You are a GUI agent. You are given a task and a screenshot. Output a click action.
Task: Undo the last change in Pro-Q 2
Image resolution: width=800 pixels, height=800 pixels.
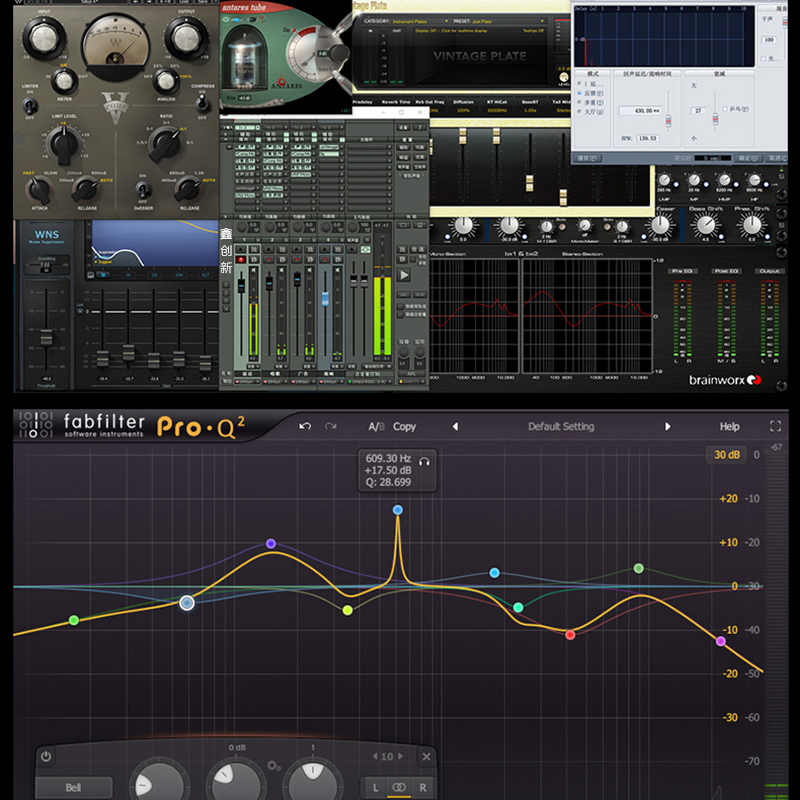click(x=305, y=426)
